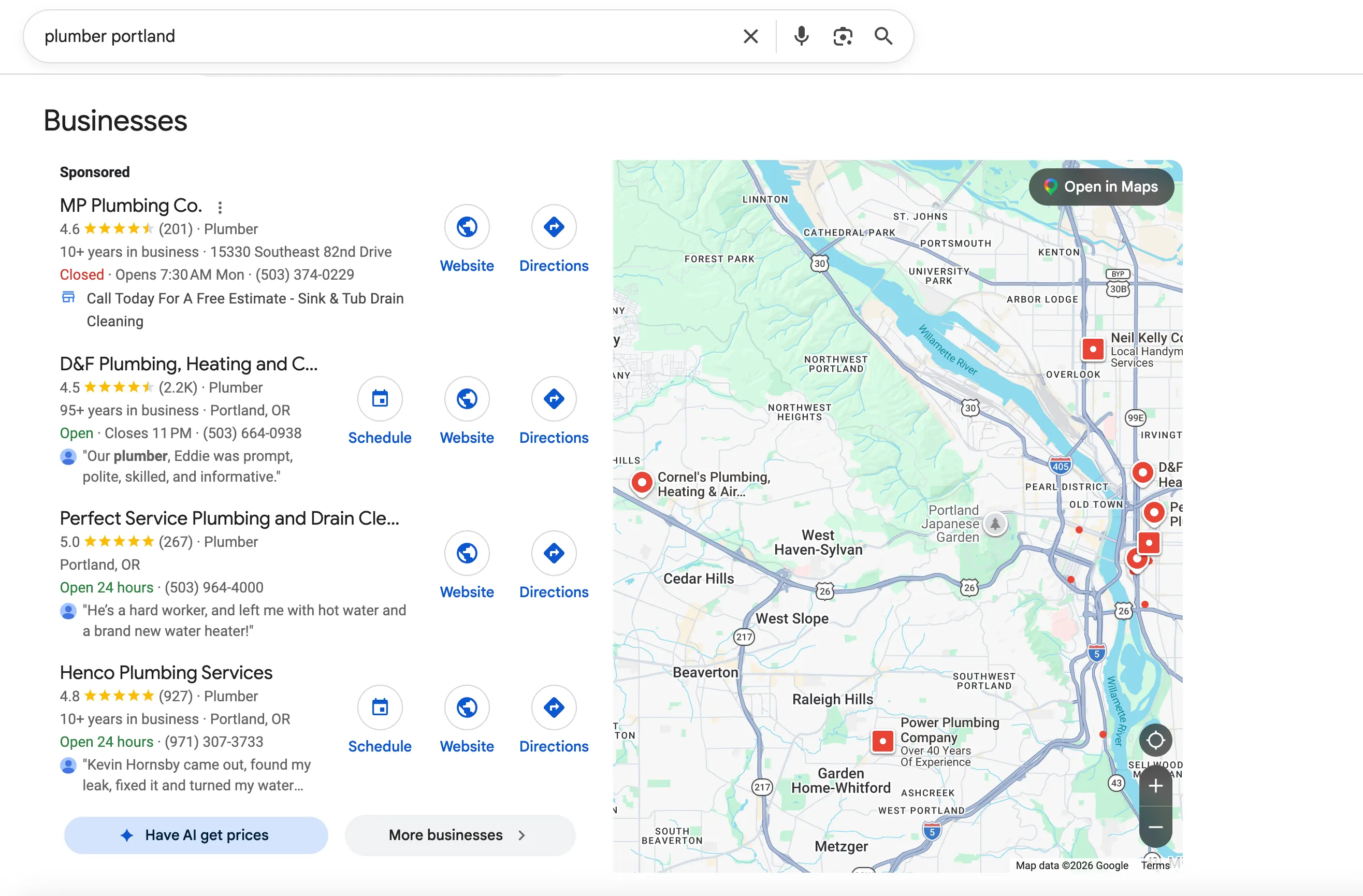Click Have AI get prices button
The image size is (1363, 896).
196,835
